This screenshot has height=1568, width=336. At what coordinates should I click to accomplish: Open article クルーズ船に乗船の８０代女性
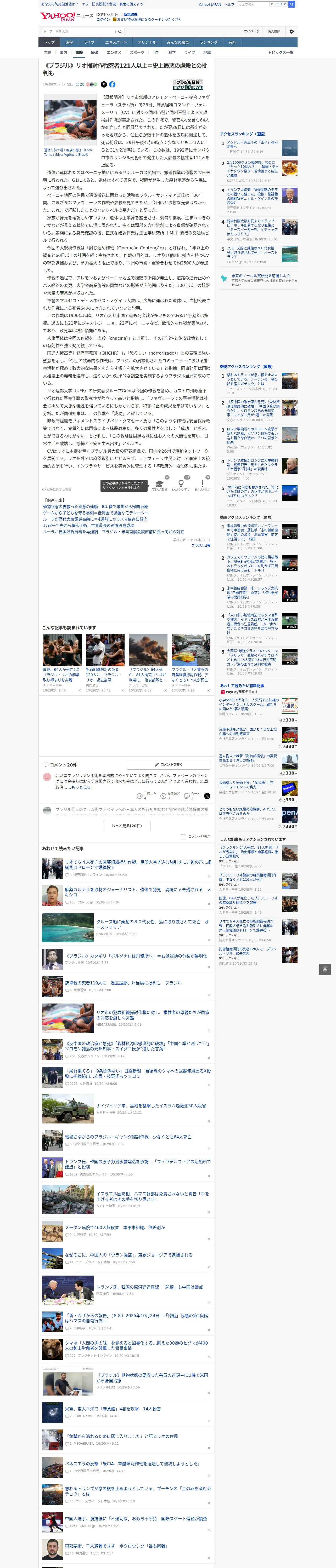[153, 924]
